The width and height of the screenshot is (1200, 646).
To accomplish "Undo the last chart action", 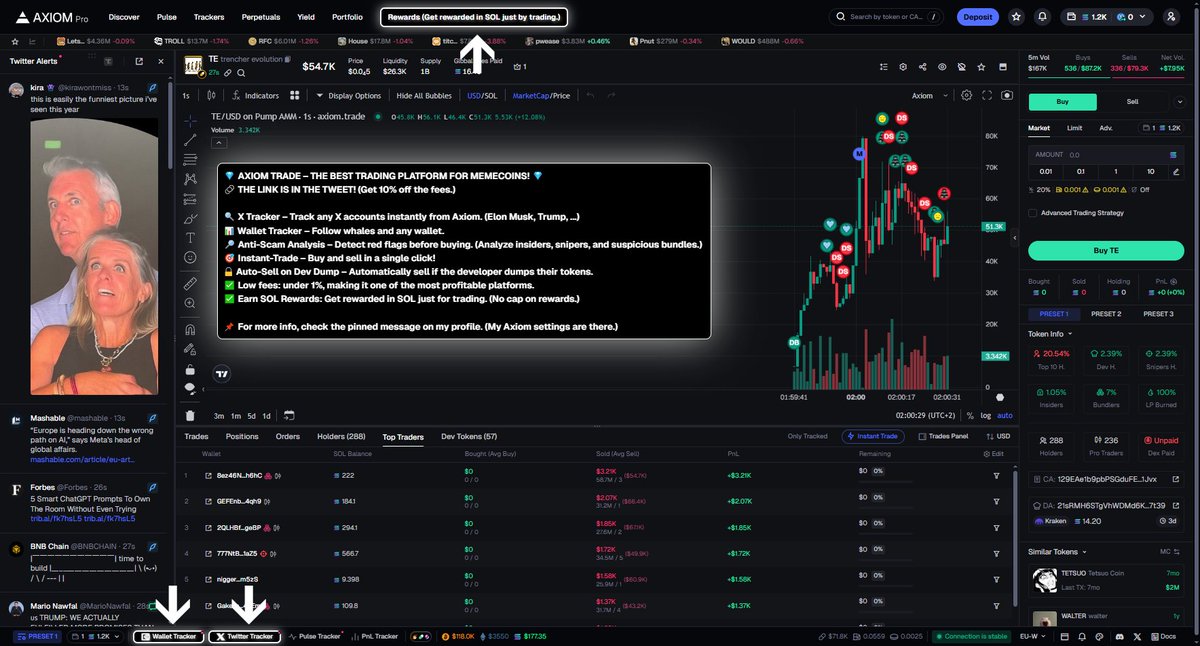I will [x=590, y=96].
